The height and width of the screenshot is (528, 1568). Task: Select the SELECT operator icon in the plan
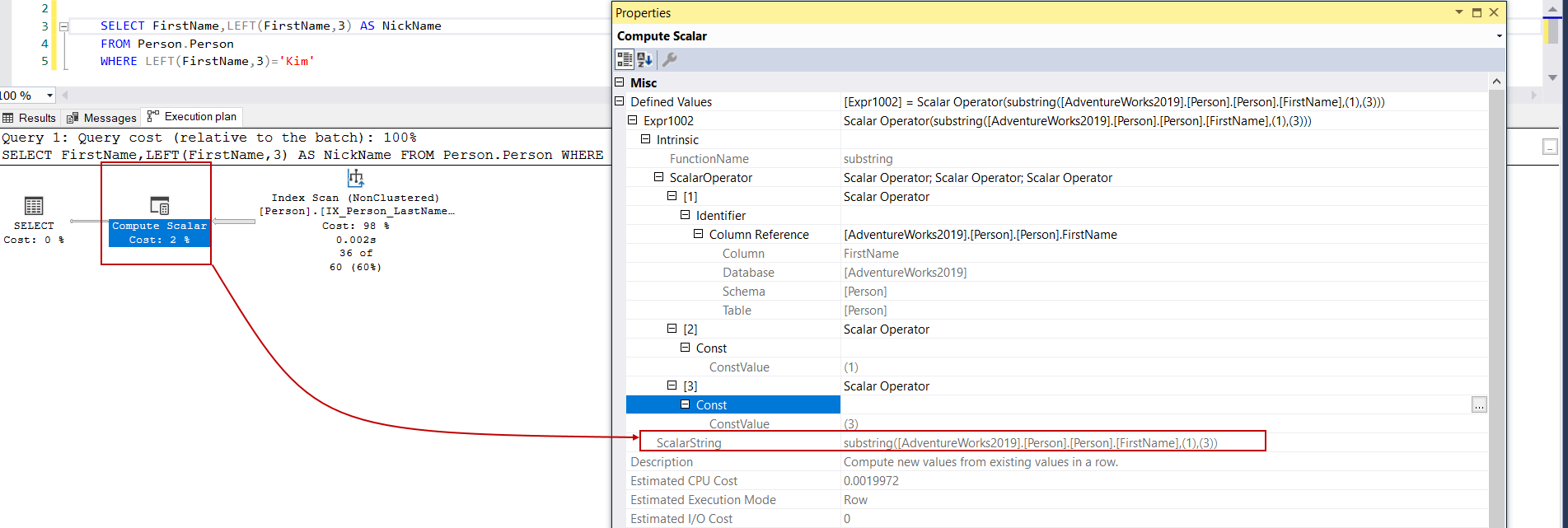coord(34,206)
